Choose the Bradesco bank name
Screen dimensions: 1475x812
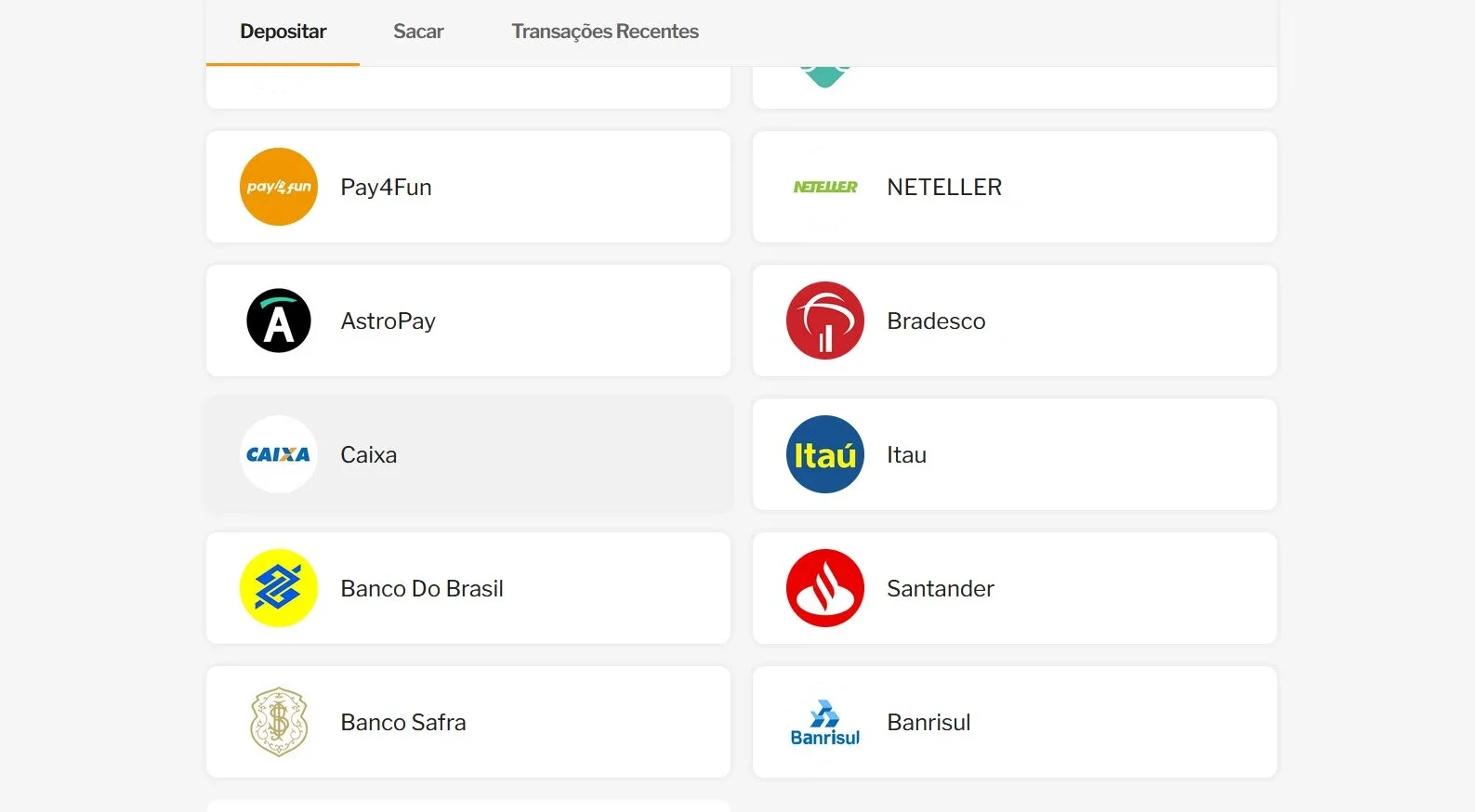tap(936, 321)
